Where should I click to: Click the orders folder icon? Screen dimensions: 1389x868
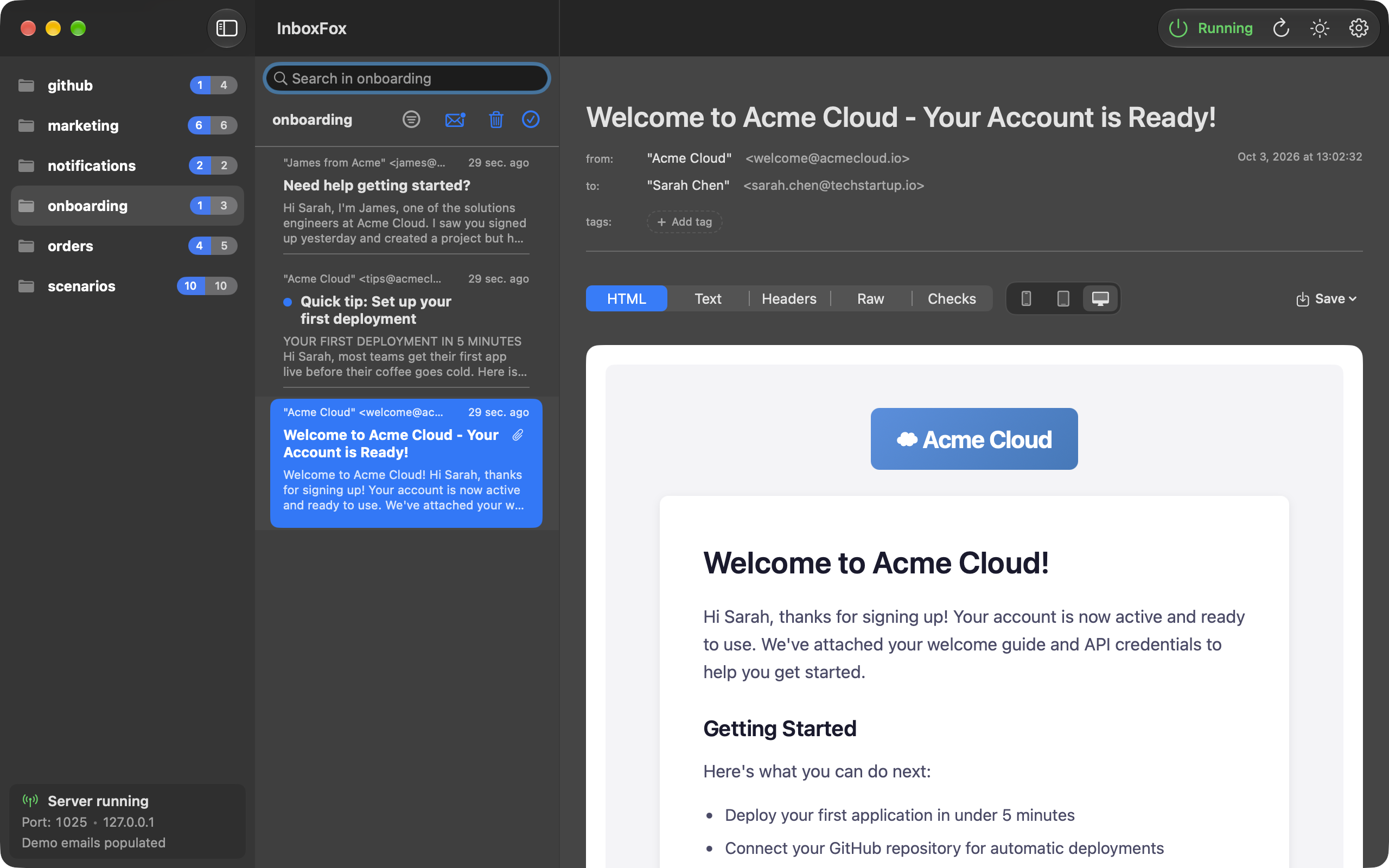tap(27, 246)
